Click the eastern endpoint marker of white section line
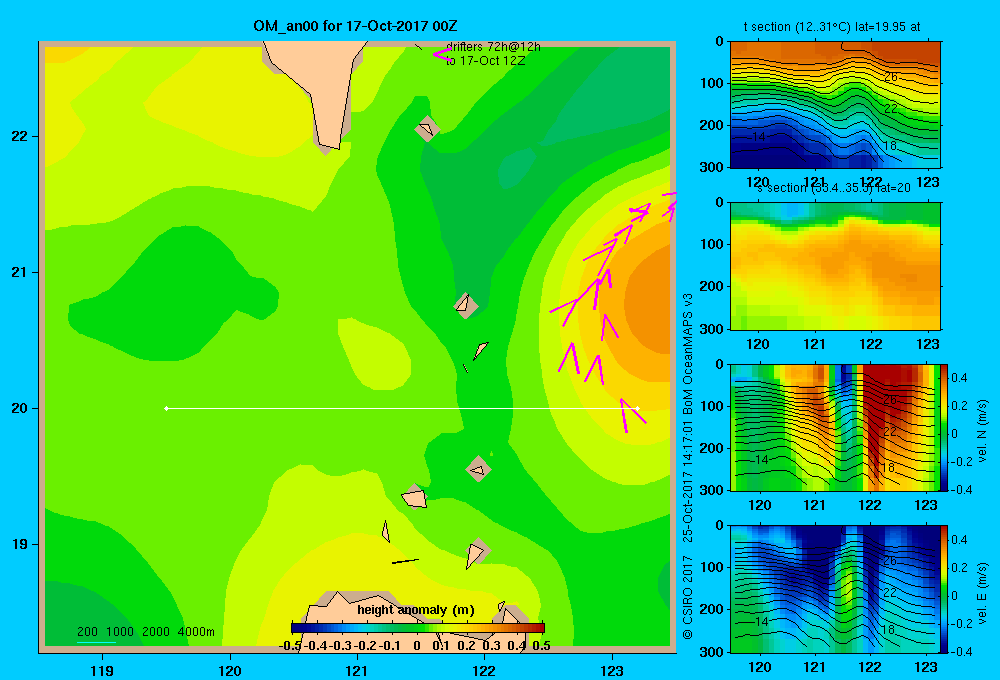 pyautogui.click(x=638, y=408)
